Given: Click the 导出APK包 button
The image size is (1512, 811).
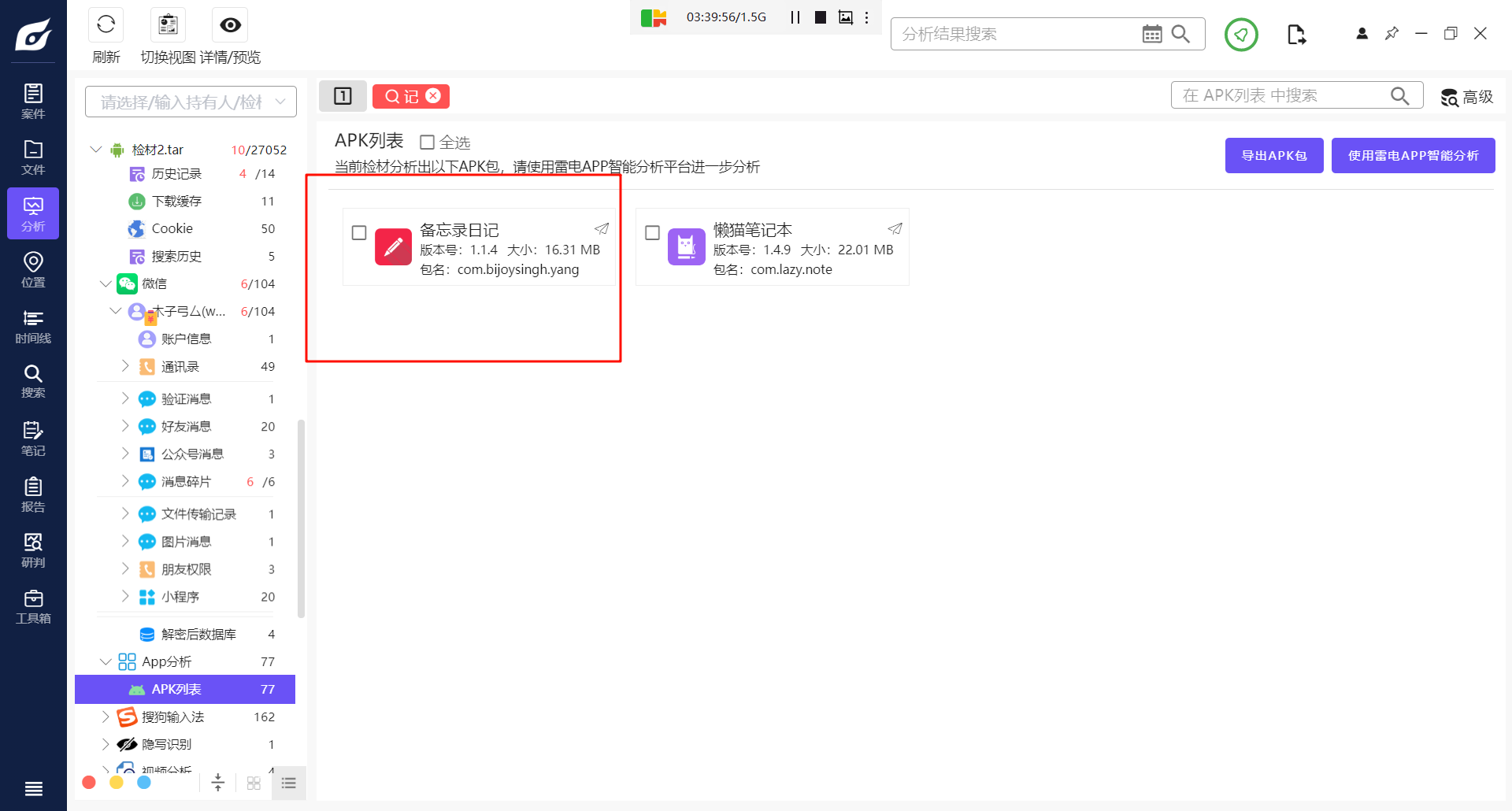Looking at the screenshot, I should (x=1273, y=156).
